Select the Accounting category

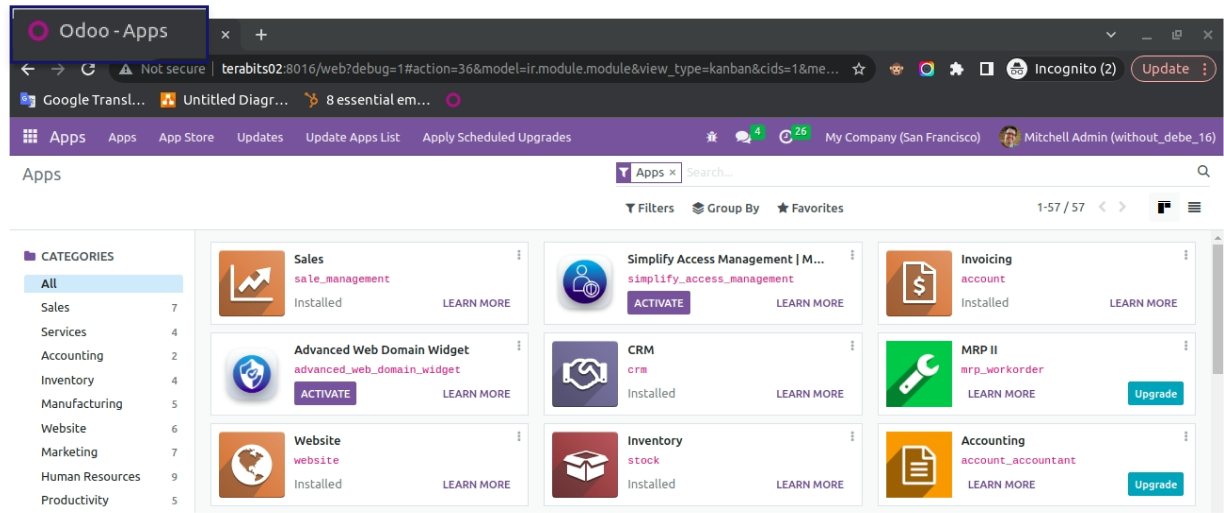(104, 356)
